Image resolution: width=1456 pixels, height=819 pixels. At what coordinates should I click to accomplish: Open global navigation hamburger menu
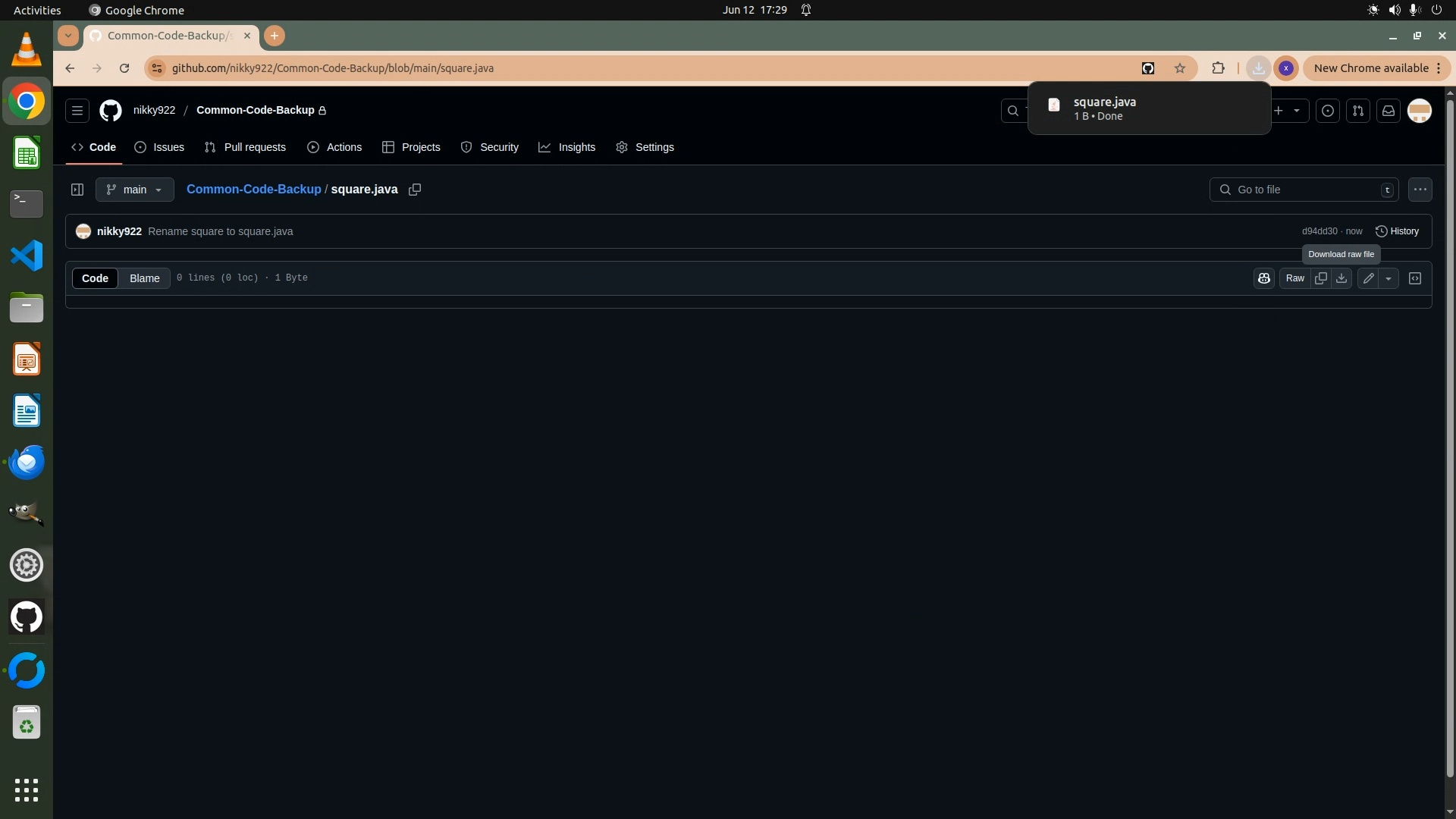coord(77,111)
